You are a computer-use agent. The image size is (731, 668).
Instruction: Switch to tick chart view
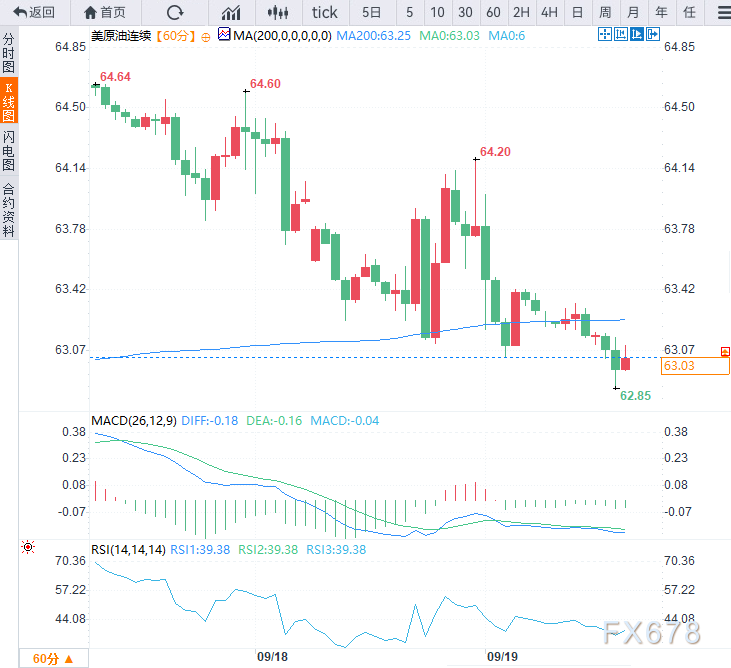[325, 13]
